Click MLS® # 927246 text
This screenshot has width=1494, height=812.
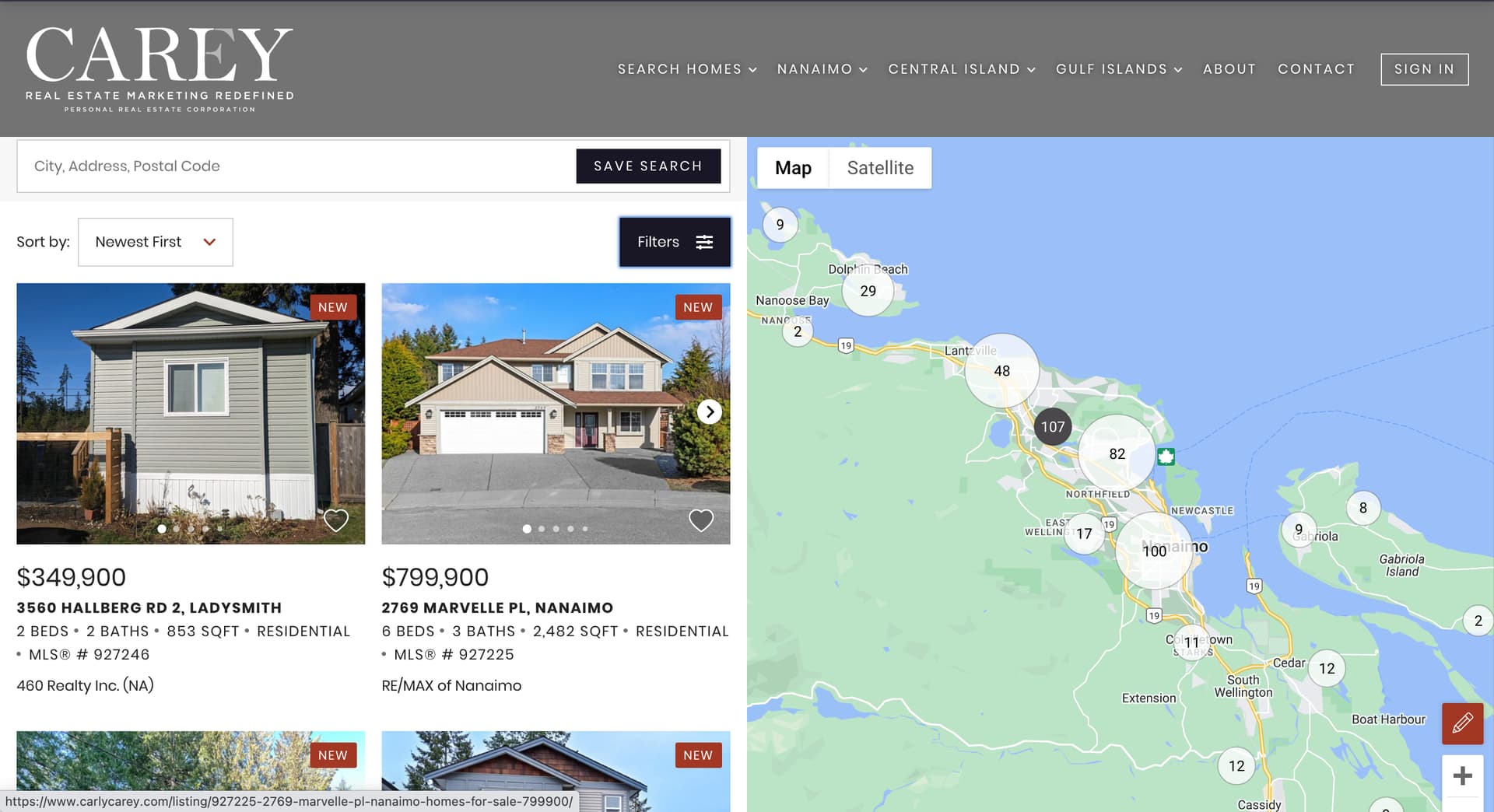point(89,654)
